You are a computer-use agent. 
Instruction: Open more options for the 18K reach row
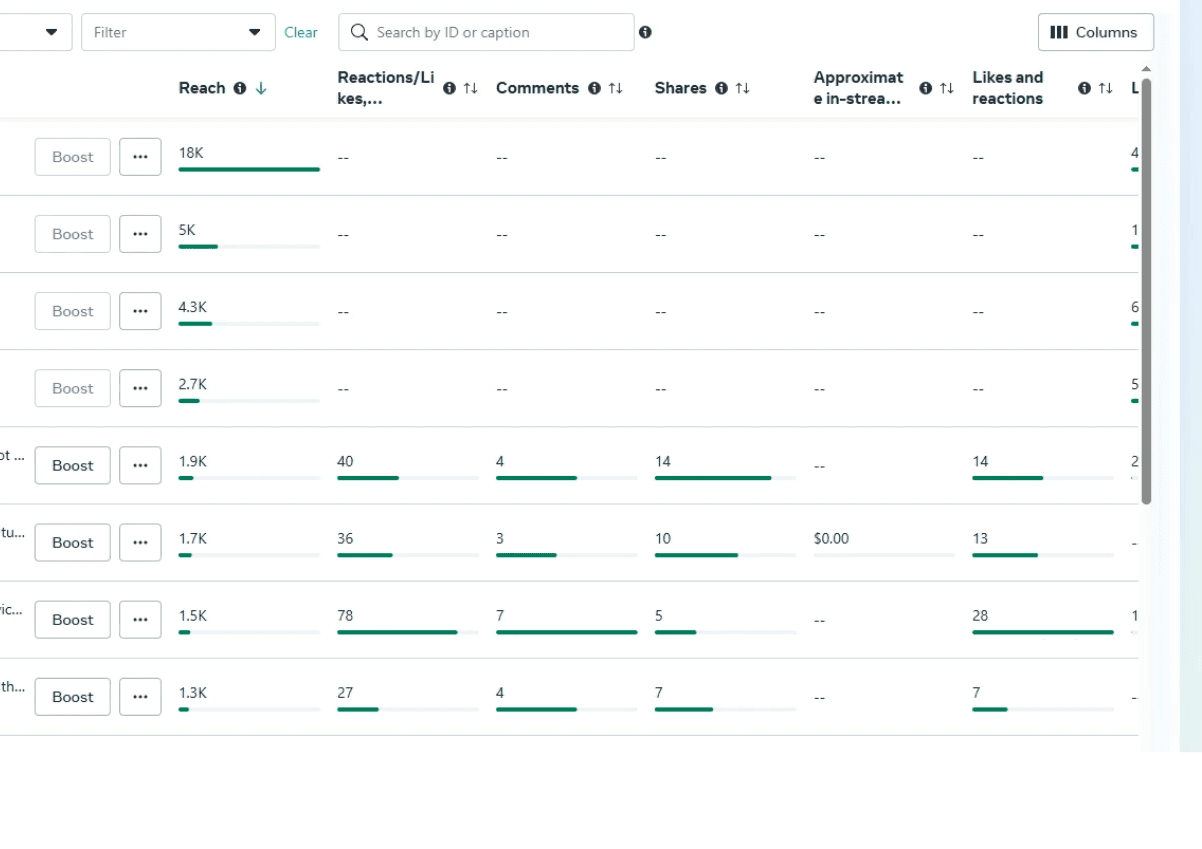[x=140, y=157]
